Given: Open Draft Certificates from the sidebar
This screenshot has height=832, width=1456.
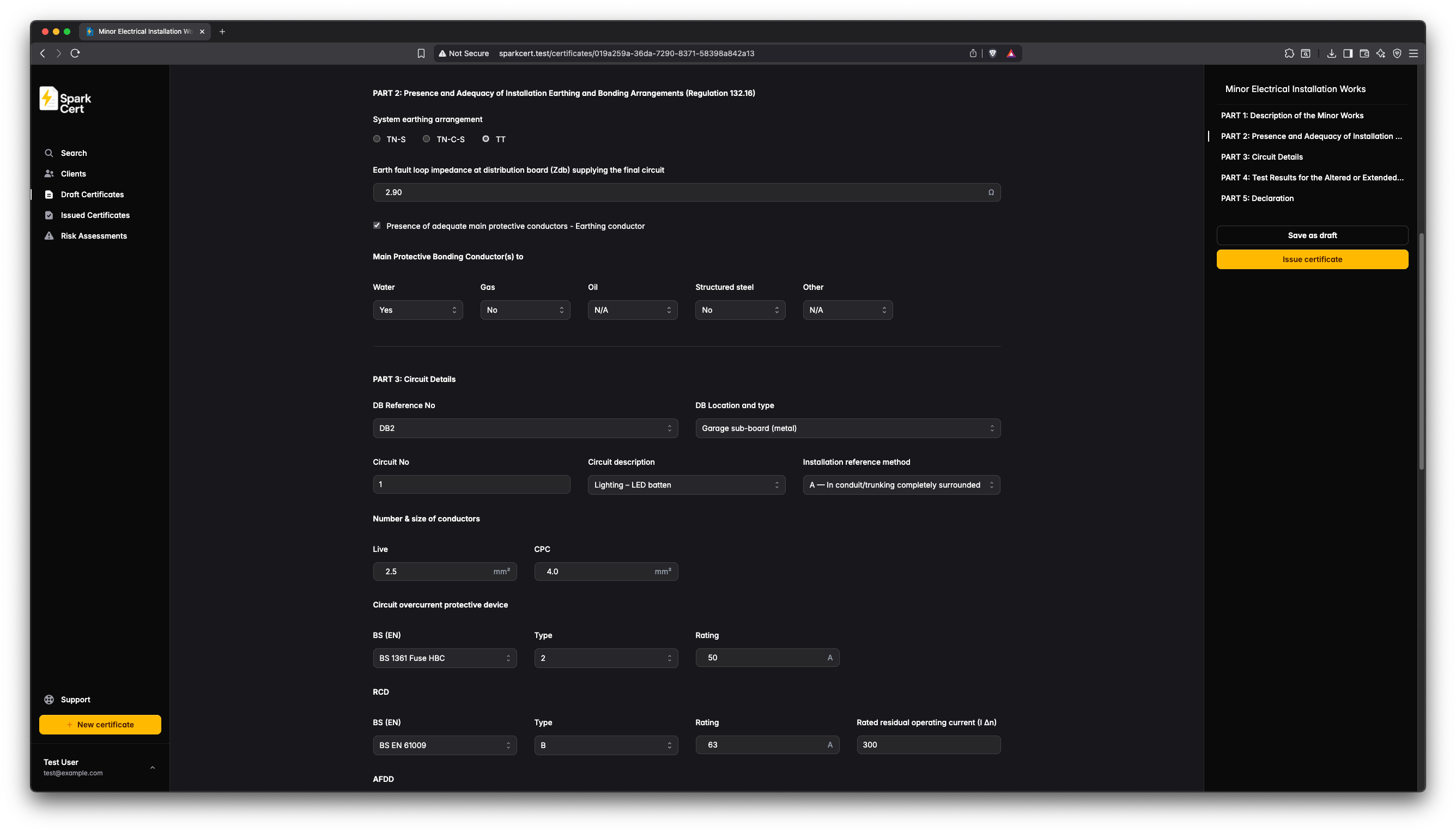Looking at the screenshot, I should click(x=92, y=195).
